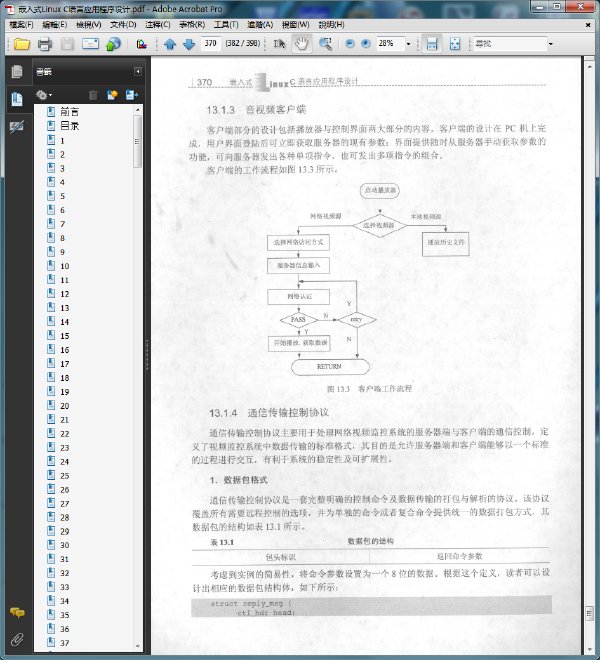600x660 pixels.
Task: Select bookmark 1 in the list
Action: pos(62,141)
